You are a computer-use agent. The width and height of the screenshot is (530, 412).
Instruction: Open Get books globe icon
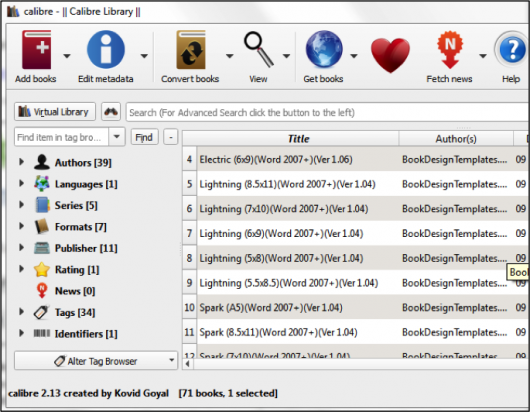[324, 49]
